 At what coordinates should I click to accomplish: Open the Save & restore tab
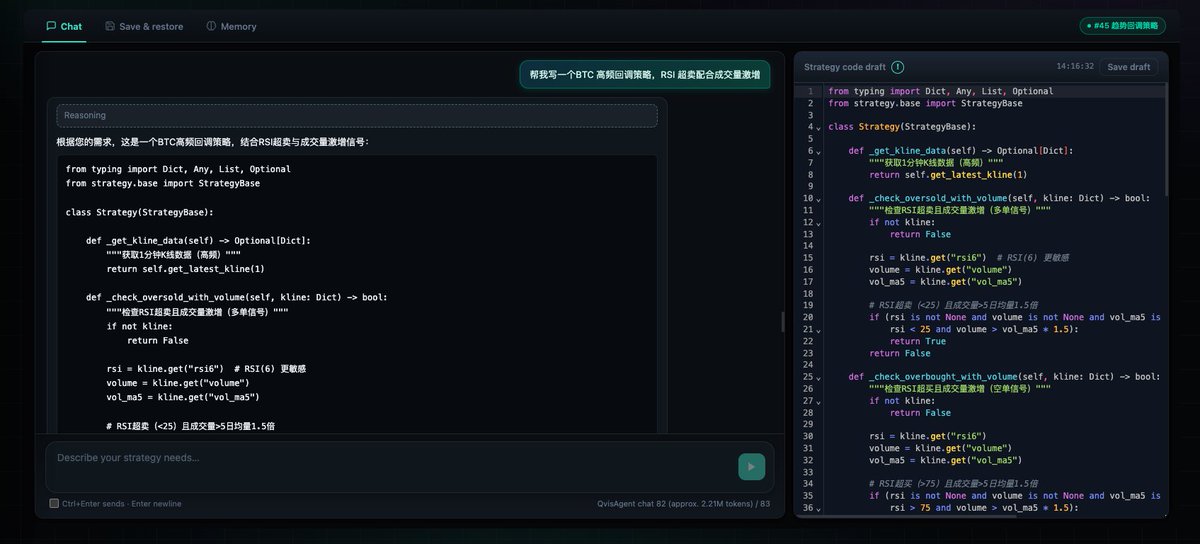tap(144, 26)
